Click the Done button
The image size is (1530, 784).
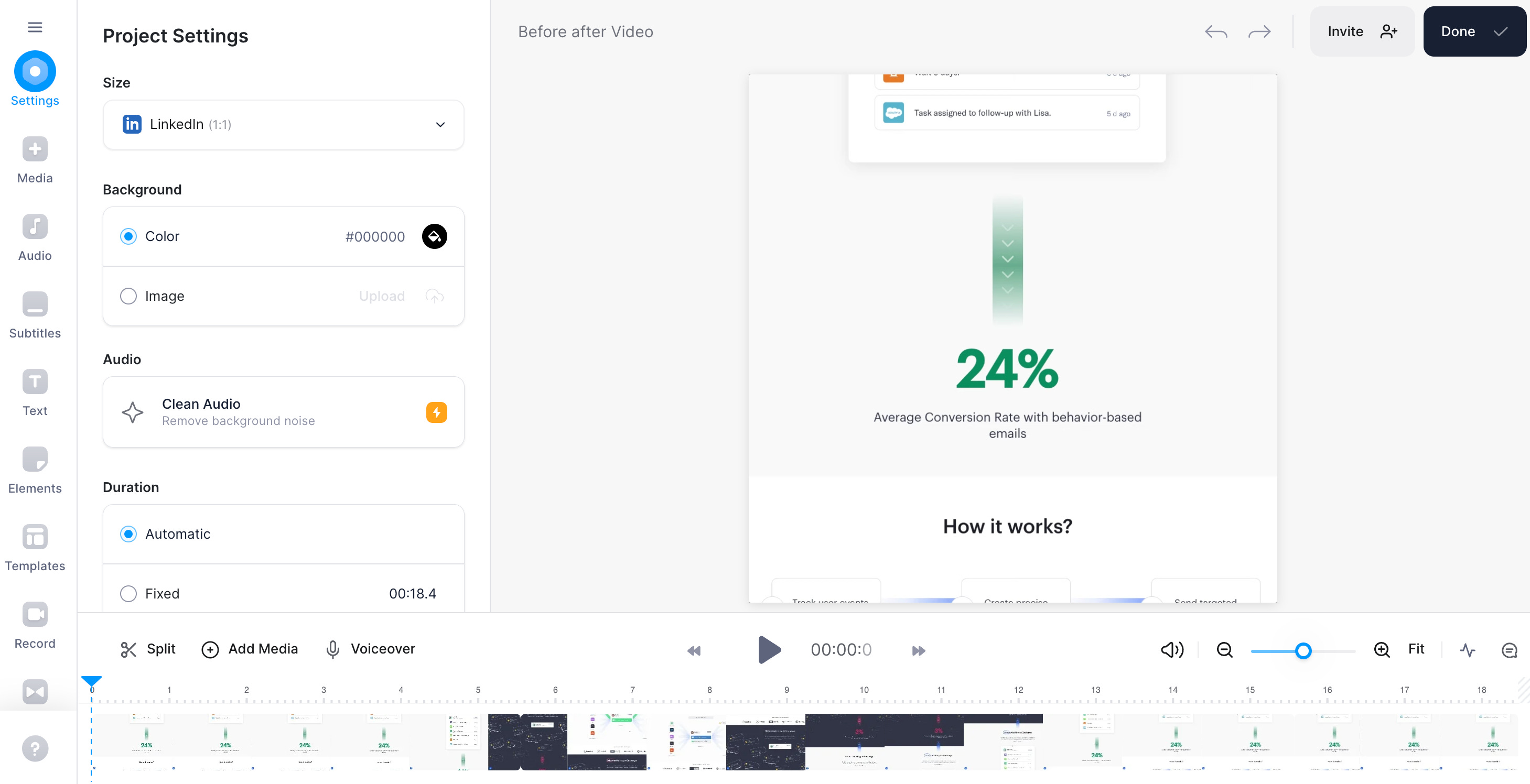click(1474, 31)
